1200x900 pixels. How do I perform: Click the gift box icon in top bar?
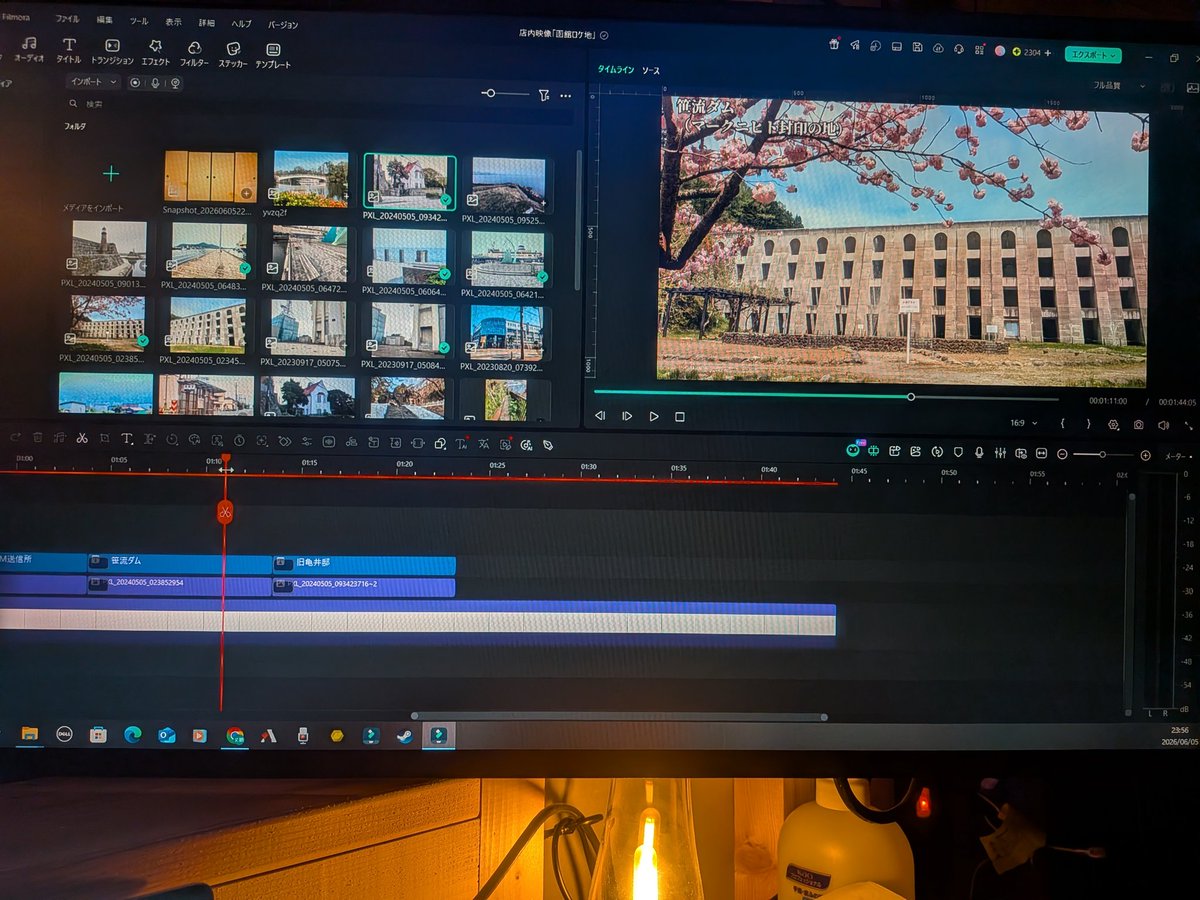pyautogui.click(x=834, y=45)
